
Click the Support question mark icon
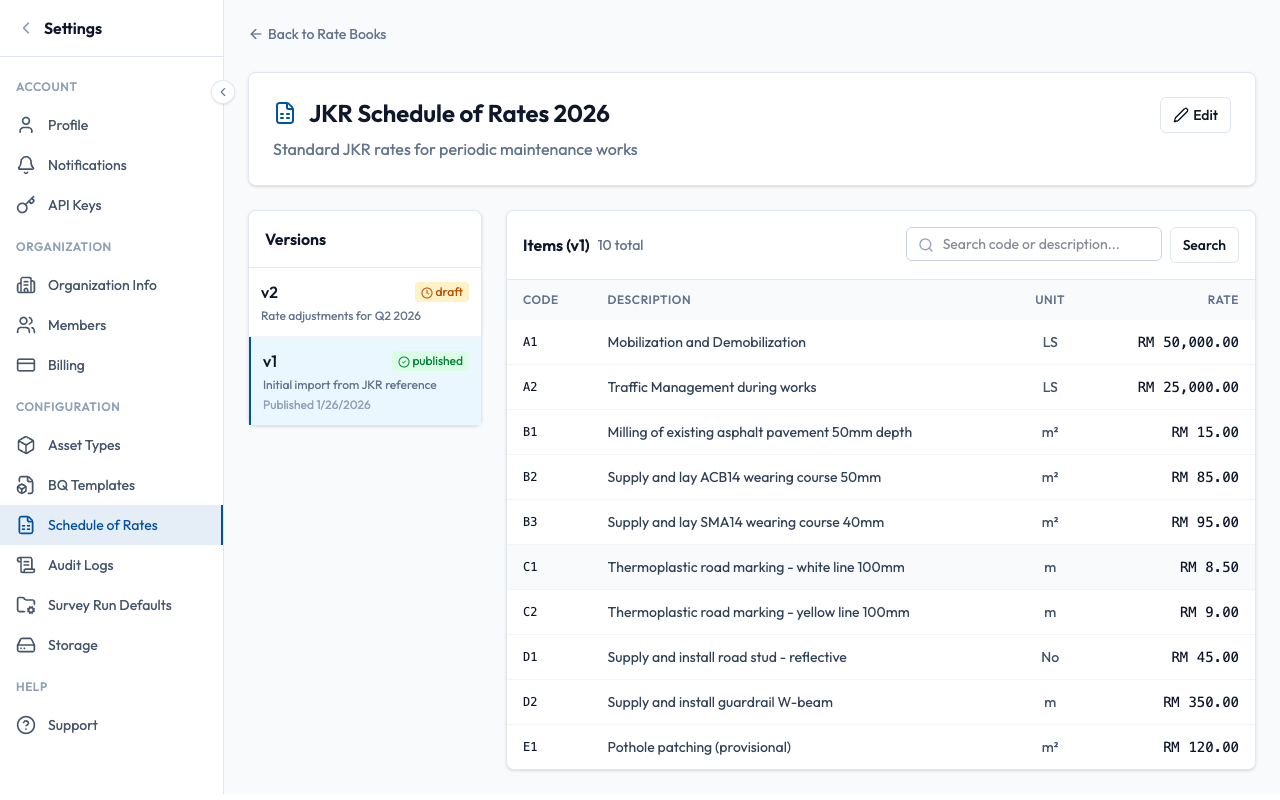tap(27, 725)
